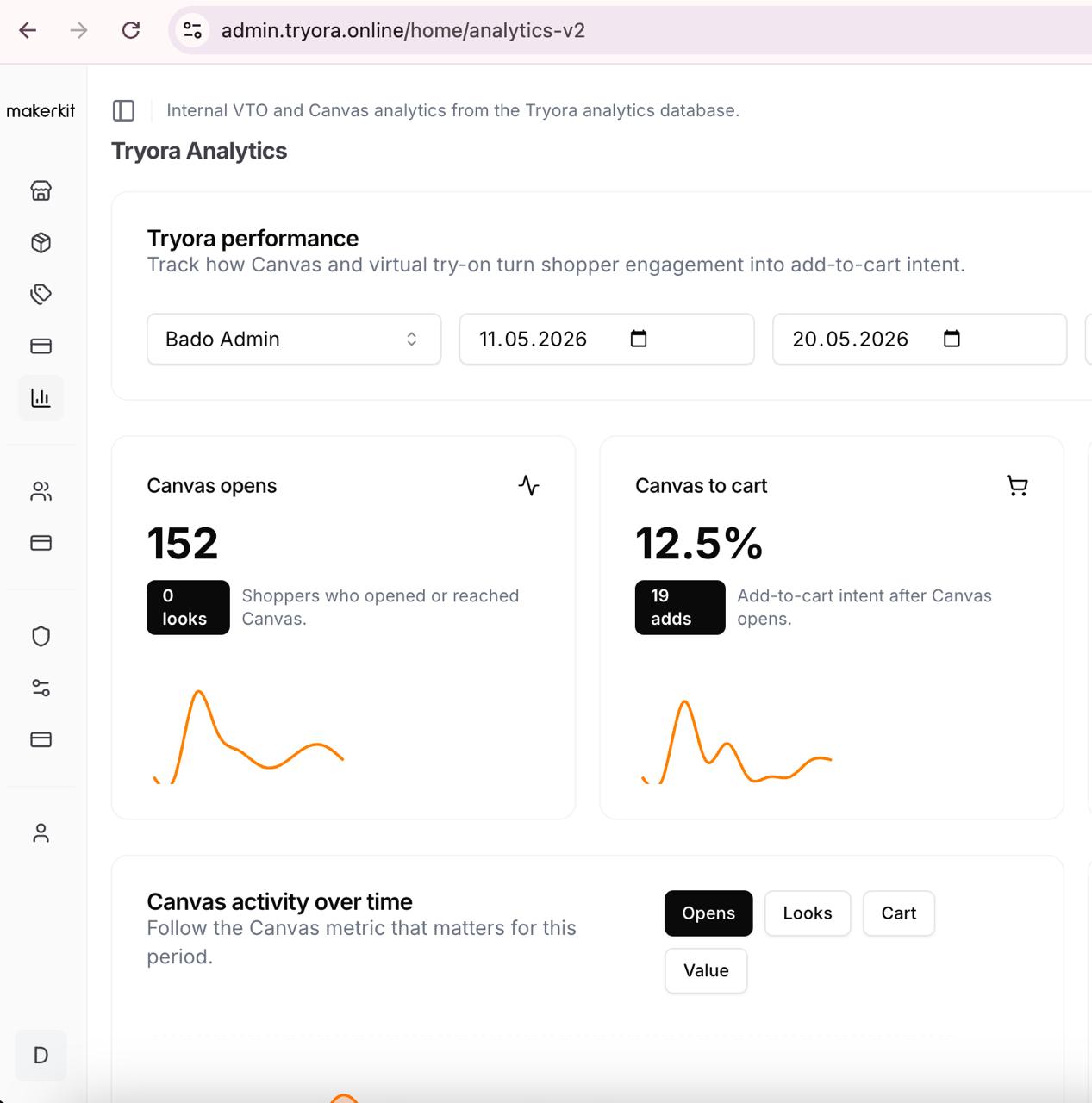Open the shield icon in sidebar
Image resolution: width=1092 pixels, height=1103 pixels.
coord(41,636)
